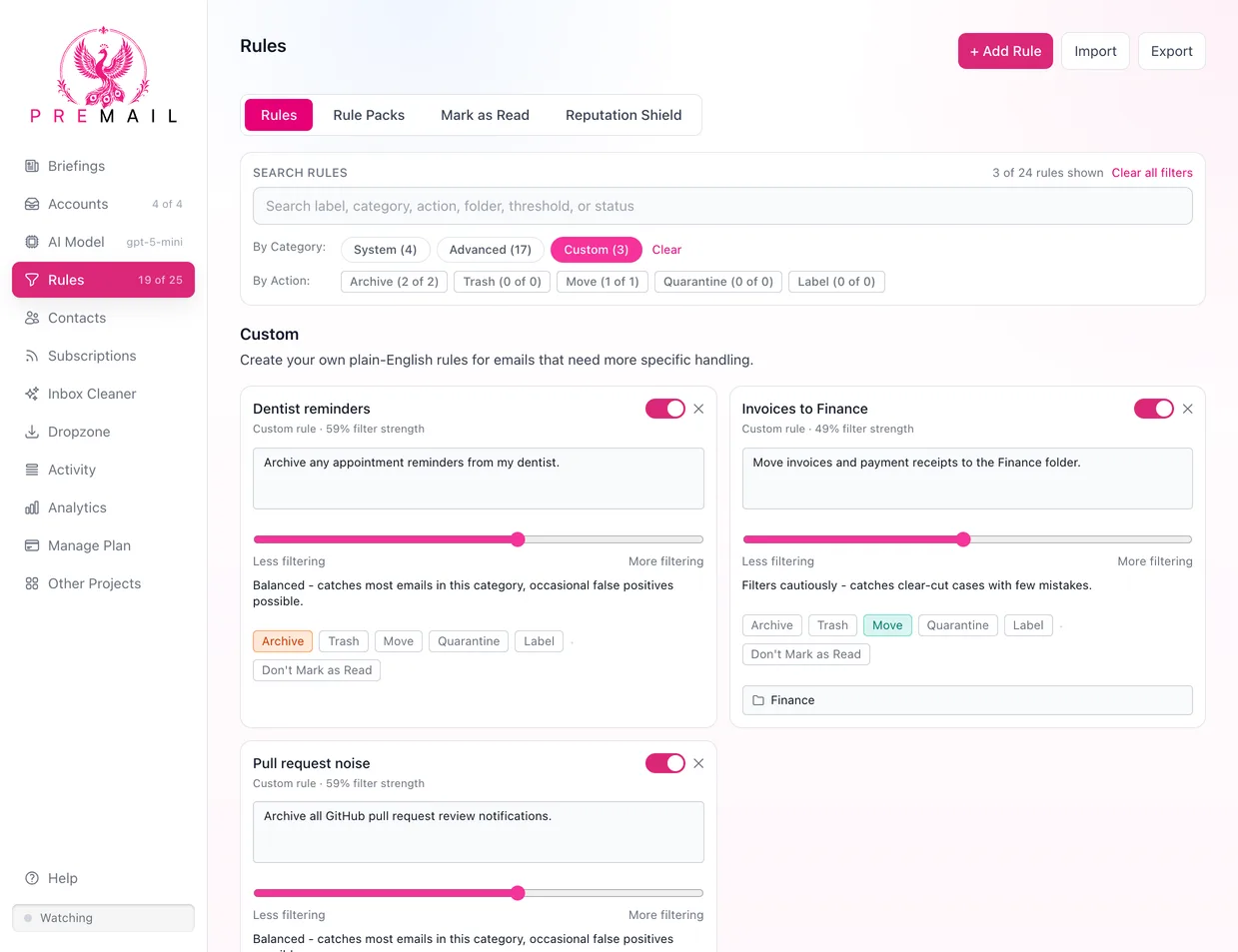Open Subscriptions in the sidebar
The height and width of the screenshot is (952, 1238).
tap(103, 356)
